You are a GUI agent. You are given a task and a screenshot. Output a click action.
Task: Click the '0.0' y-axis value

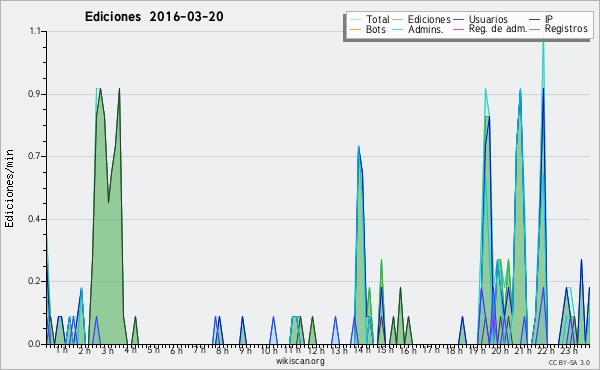coord(34,344)
